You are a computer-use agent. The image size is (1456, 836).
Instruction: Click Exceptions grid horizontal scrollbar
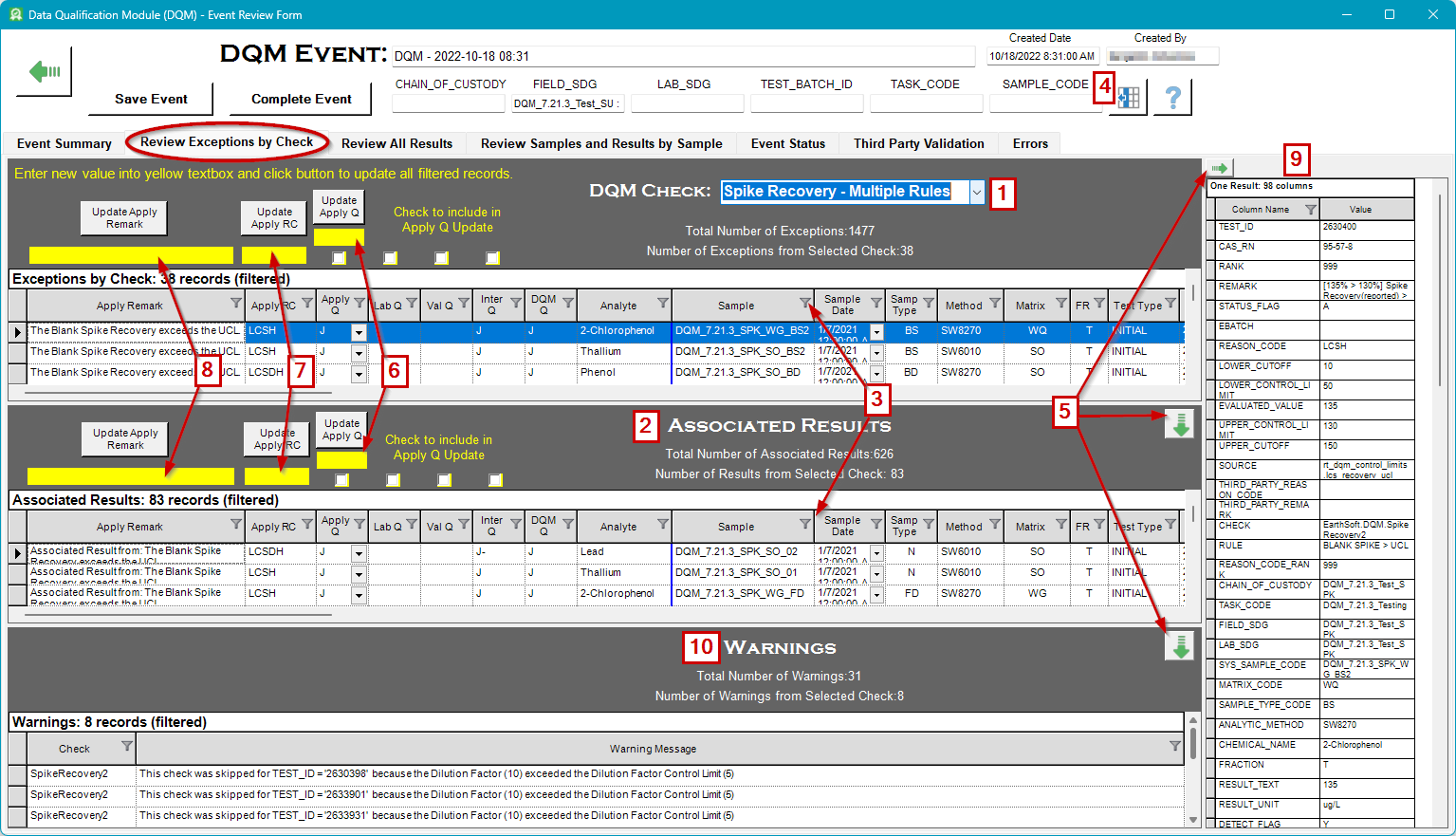click(180, 393)
